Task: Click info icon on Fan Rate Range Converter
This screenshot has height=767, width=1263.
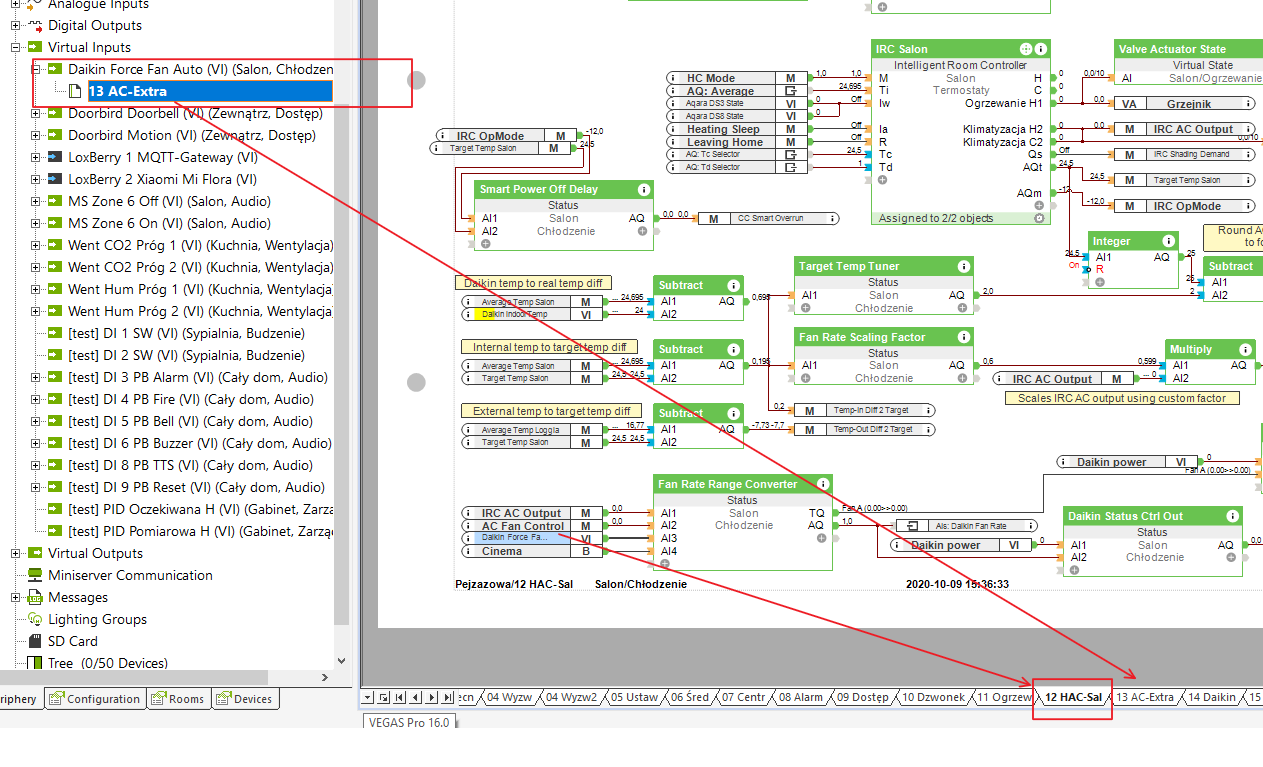Action: click(821, 484)
